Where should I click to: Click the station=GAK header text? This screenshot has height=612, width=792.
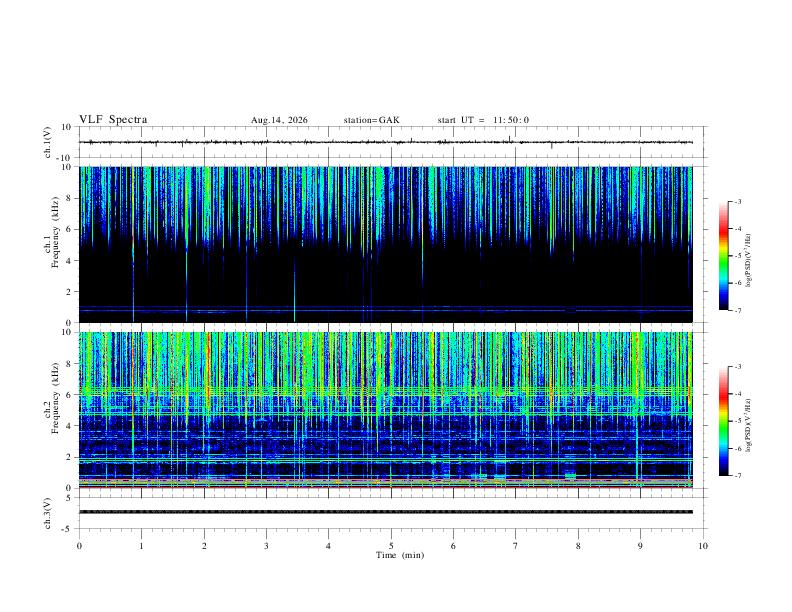point(372,120)
